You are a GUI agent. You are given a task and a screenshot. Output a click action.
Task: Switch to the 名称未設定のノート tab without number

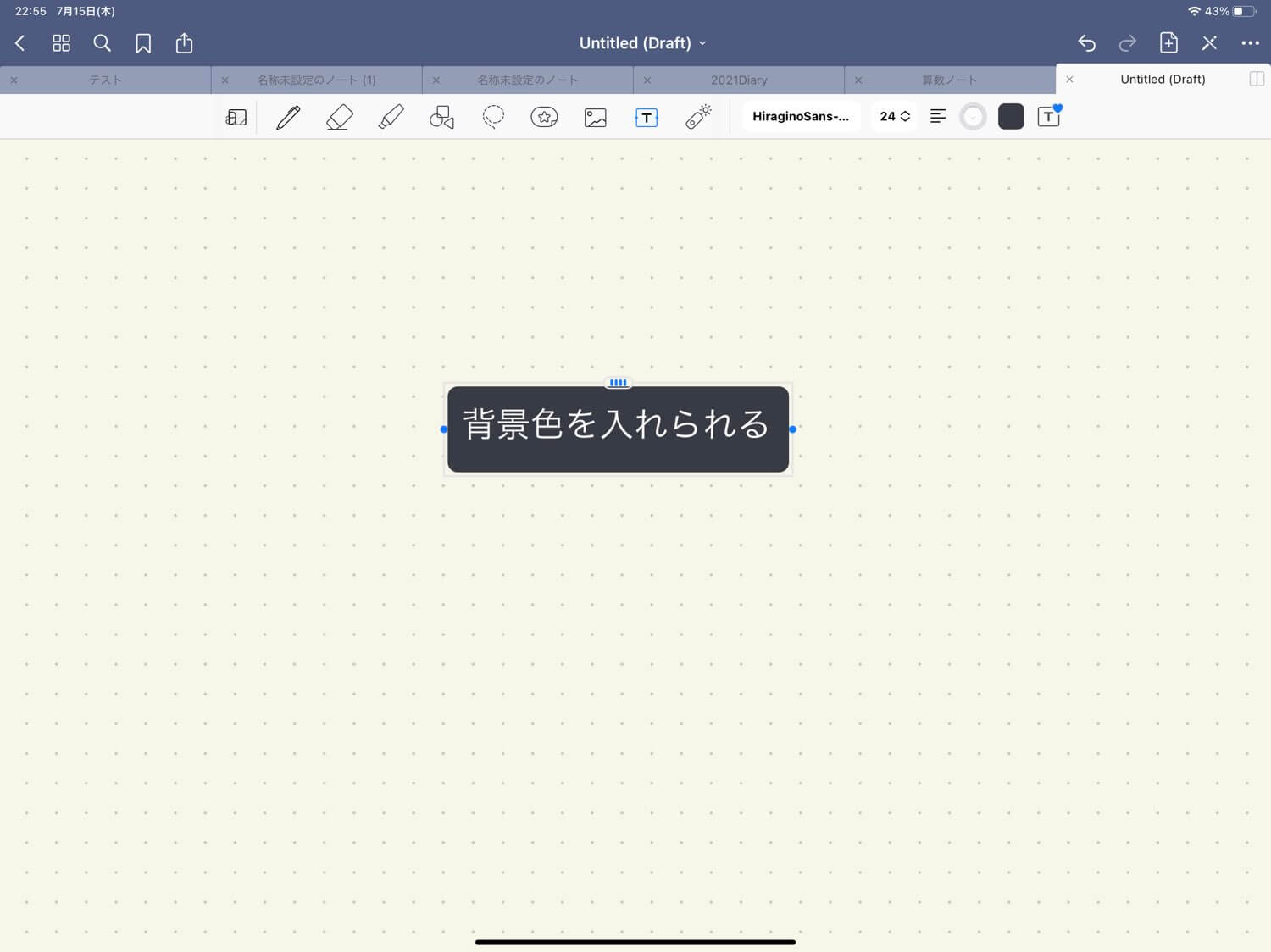527,80
